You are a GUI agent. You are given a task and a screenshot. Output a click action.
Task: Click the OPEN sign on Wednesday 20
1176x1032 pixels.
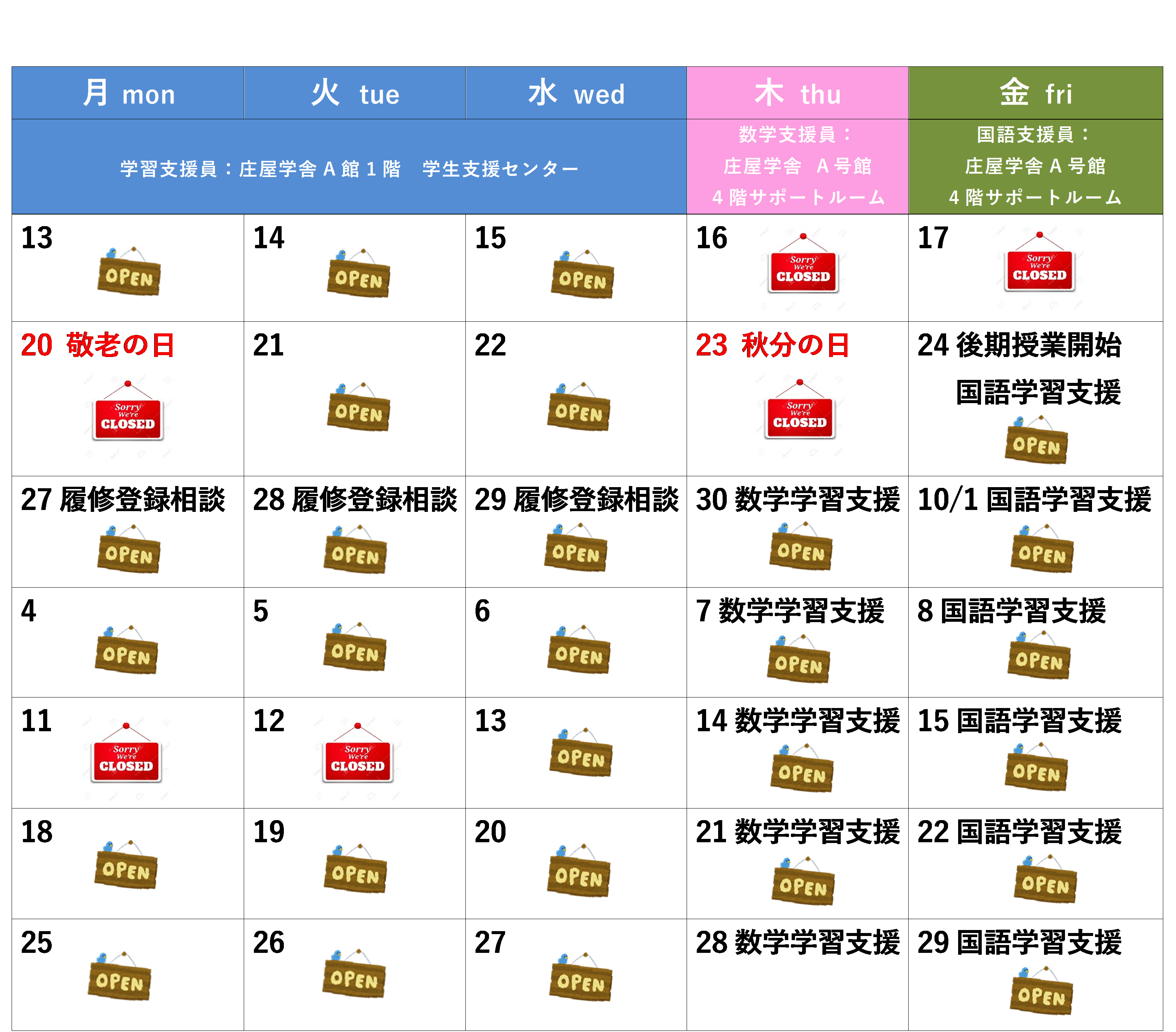pos(578,870)
